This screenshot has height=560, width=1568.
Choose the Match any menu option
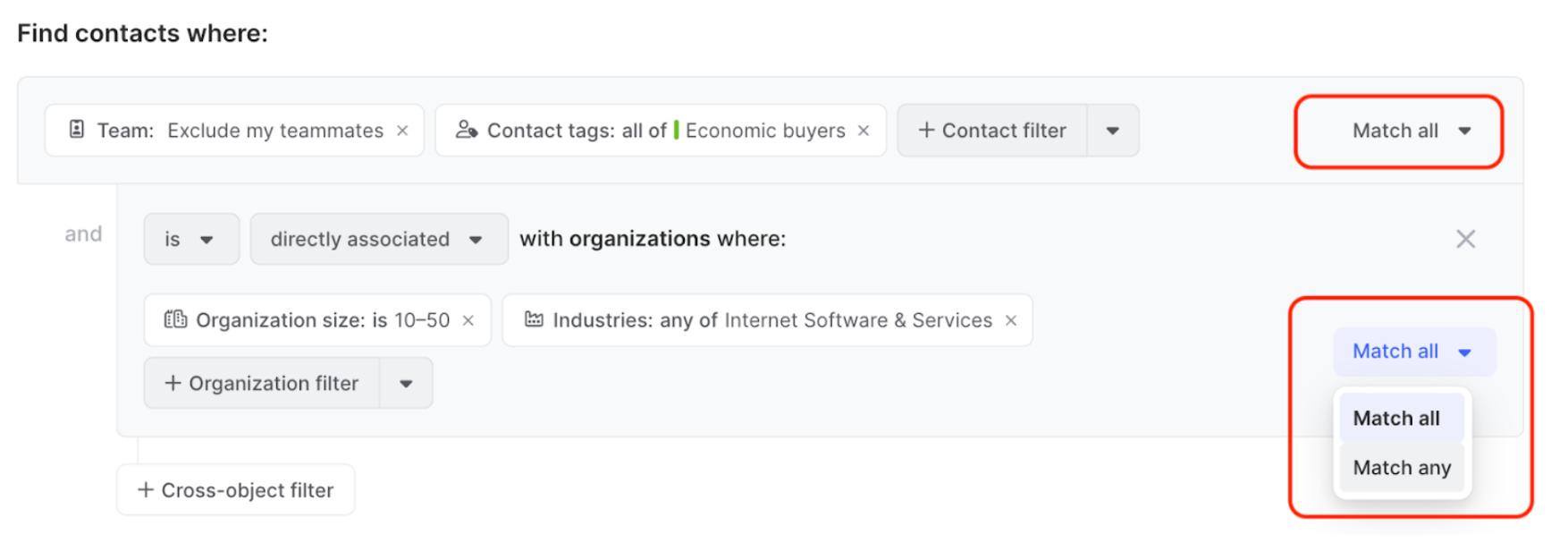coord(1402,467)
